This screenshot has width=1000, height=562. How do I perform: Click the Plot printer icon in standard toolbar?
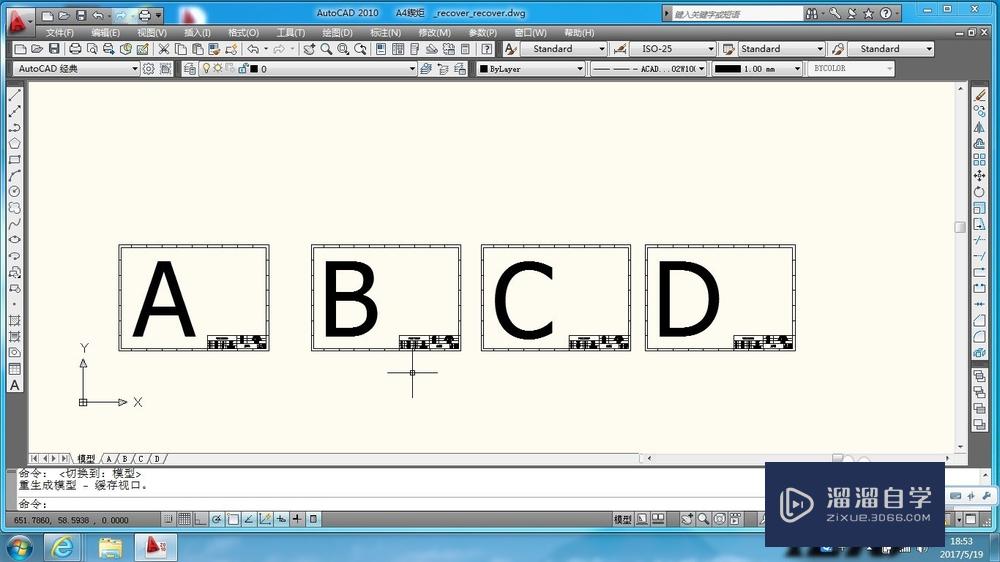coord(75,49)
